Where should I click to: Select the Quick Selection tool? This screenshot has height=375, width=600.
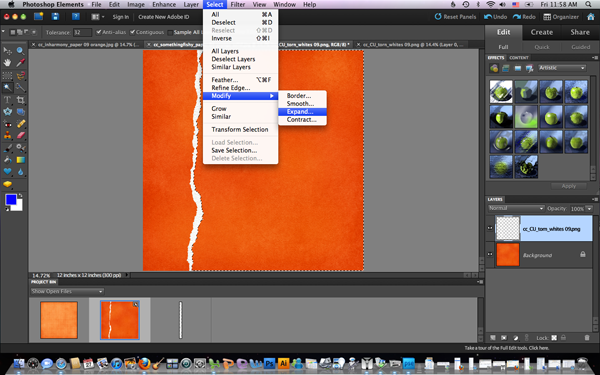pyautogui.click(x=20, y=88)
